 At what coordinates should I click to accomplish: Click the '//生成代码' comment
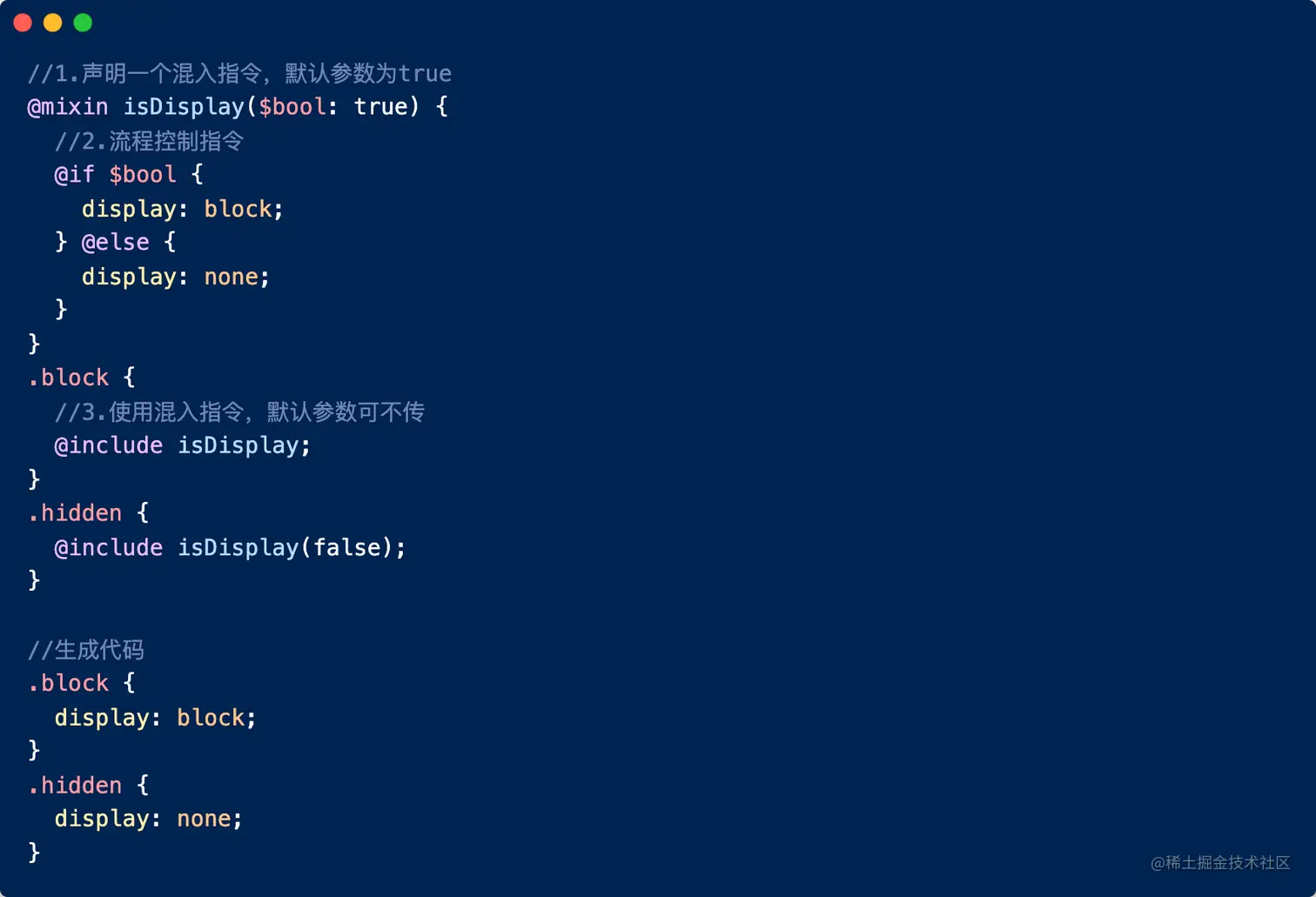point(85,650)
